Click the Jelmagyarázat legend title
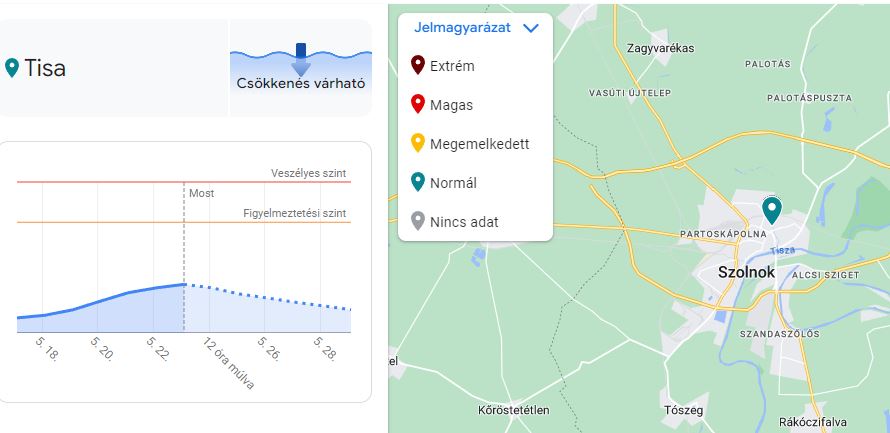 click(462, 28)
